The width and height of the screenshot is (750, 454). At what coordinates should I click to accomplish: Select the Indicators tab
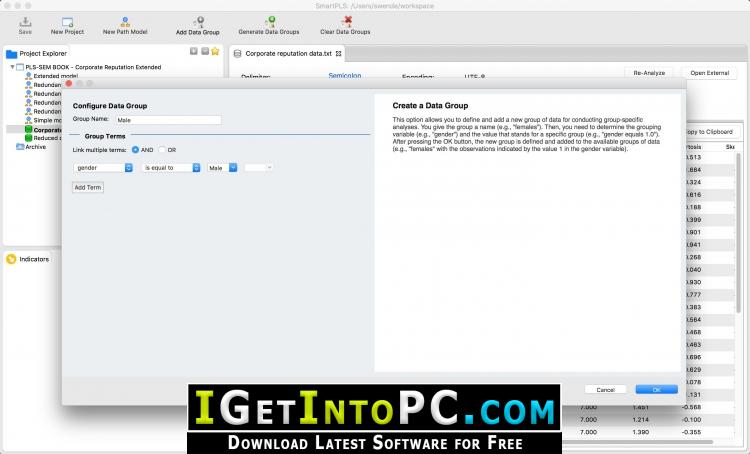[x=28, y=259]
